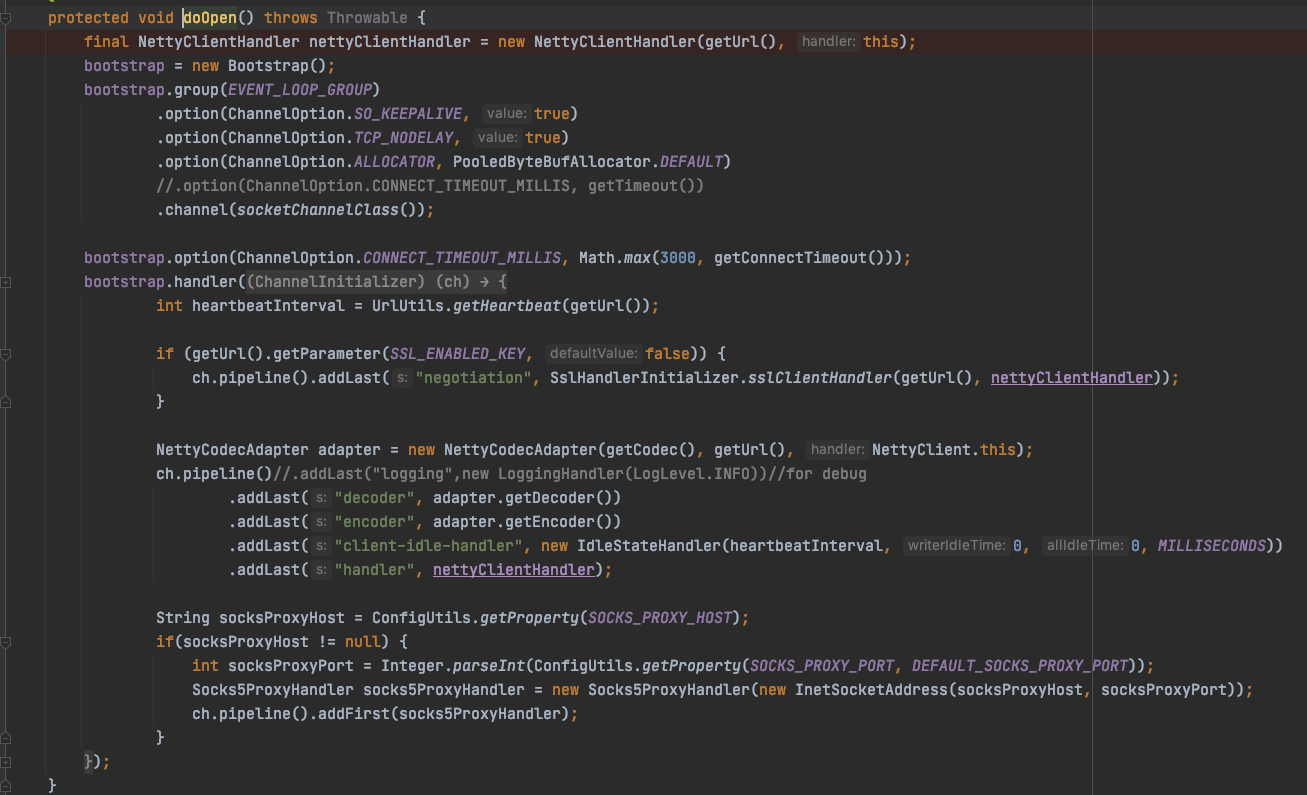Click fold end marker below addFirst(socks5ProxyHandler) line
Screen dimensions: 1307x795
coord(6,738)
